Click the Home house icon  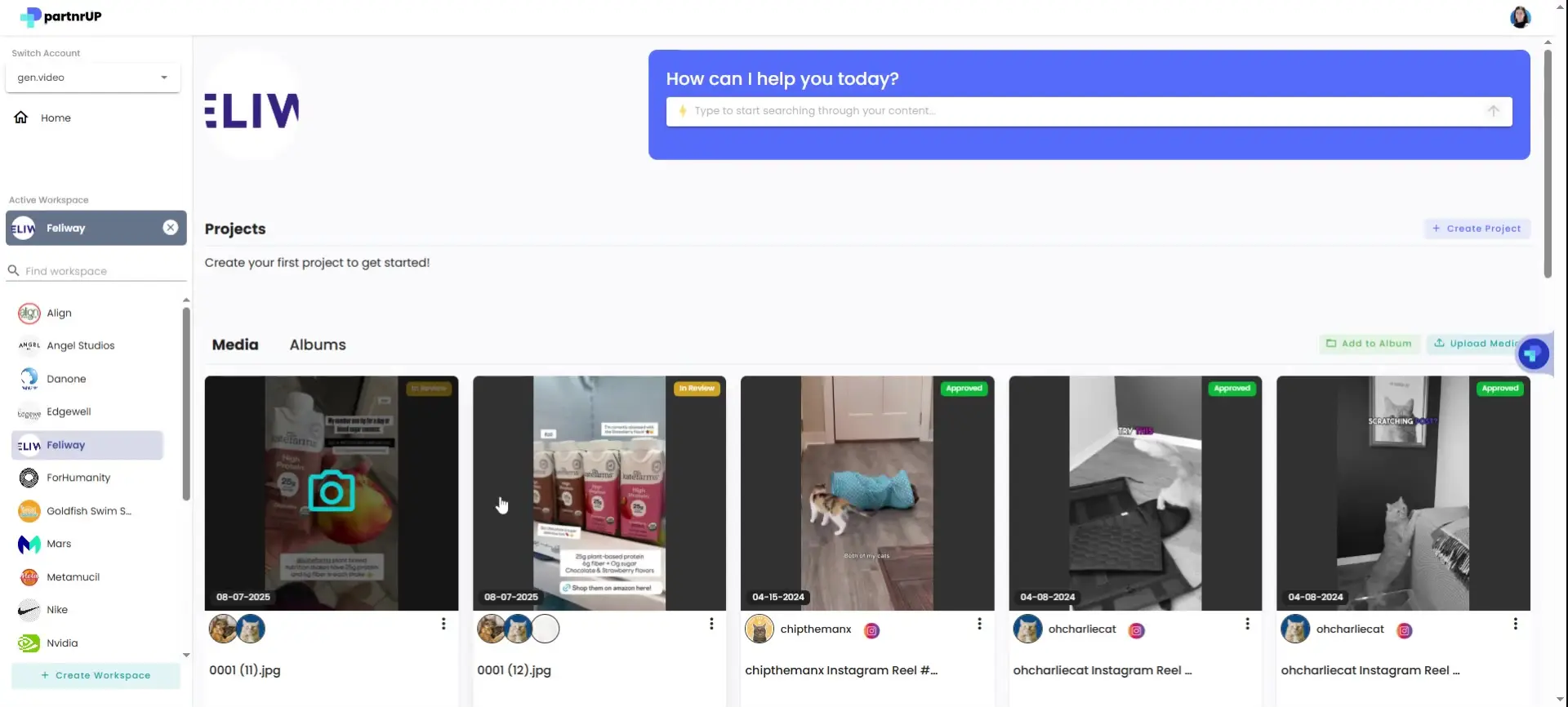[x=21, y=118]
